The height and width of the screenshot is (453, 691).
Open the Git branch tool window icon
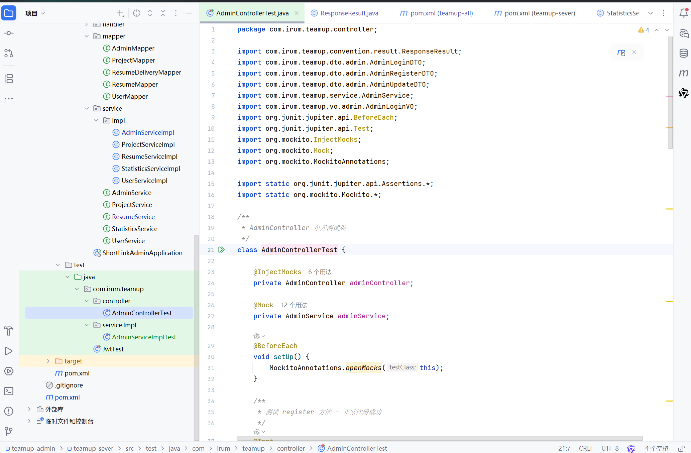[x=8, y=431]
